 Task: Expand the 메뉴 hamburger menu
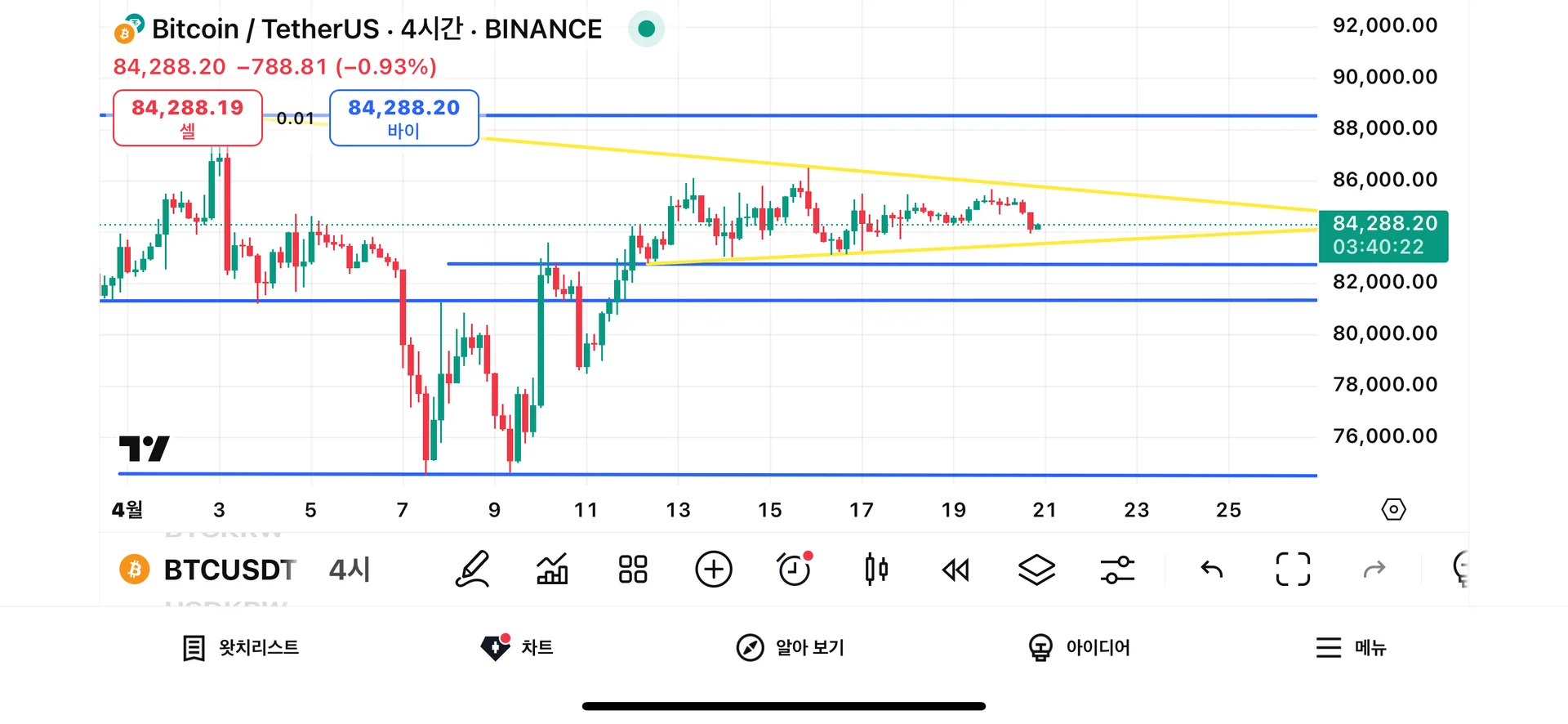click(1351, 648)
